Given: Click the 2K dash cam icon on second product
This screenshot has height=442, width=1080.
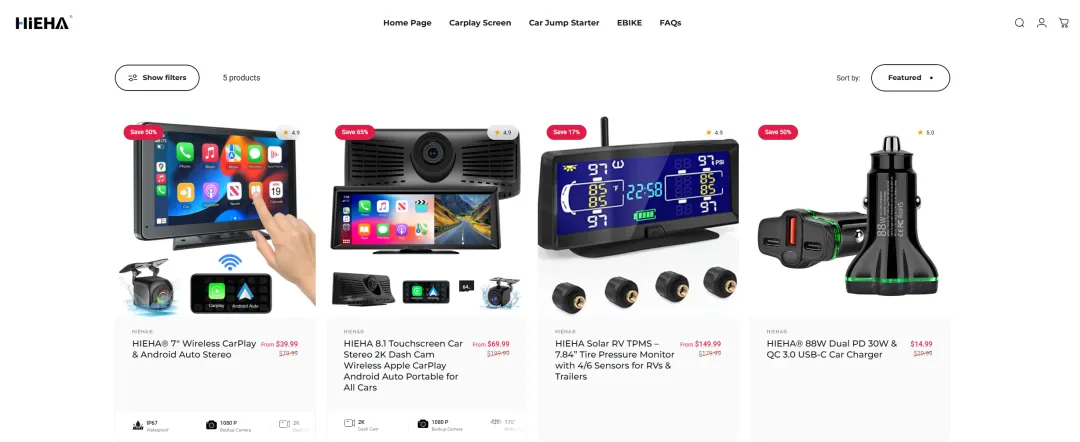Looking at the screenshot, I should click(x=349, y=423).
